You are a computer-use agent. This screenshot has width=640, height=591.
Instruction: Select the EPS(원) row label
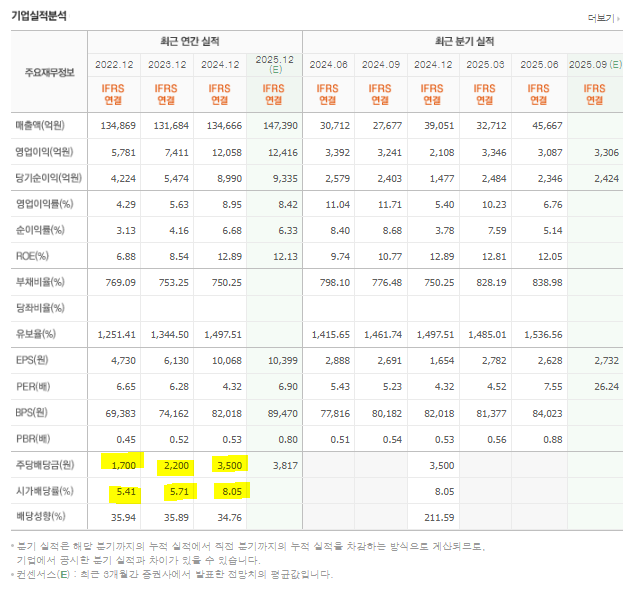[x=32, y=360]
